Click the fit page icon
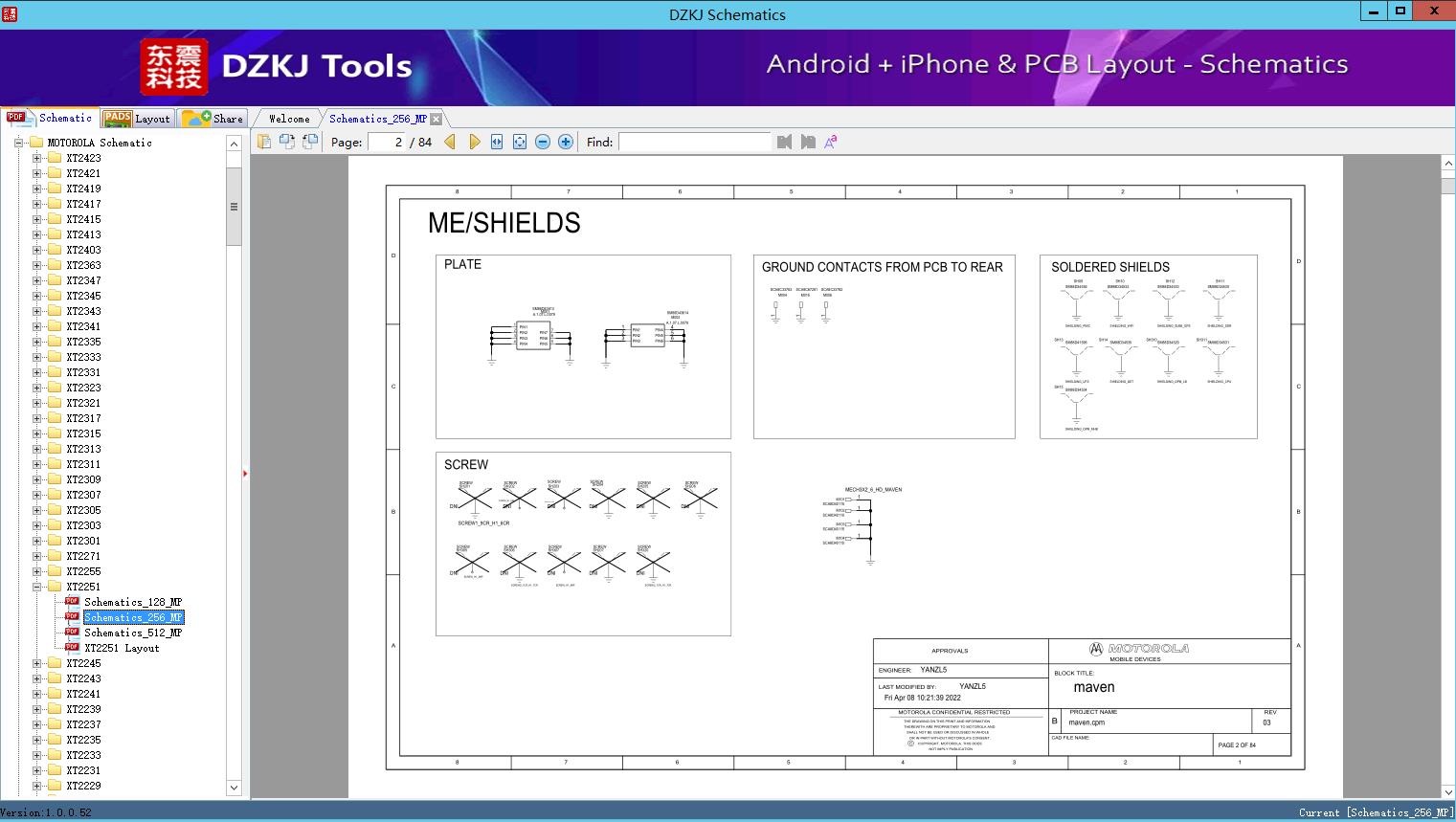Viewport: 1456px width, 822px height. pyautogui.click(x=520, y=142)
